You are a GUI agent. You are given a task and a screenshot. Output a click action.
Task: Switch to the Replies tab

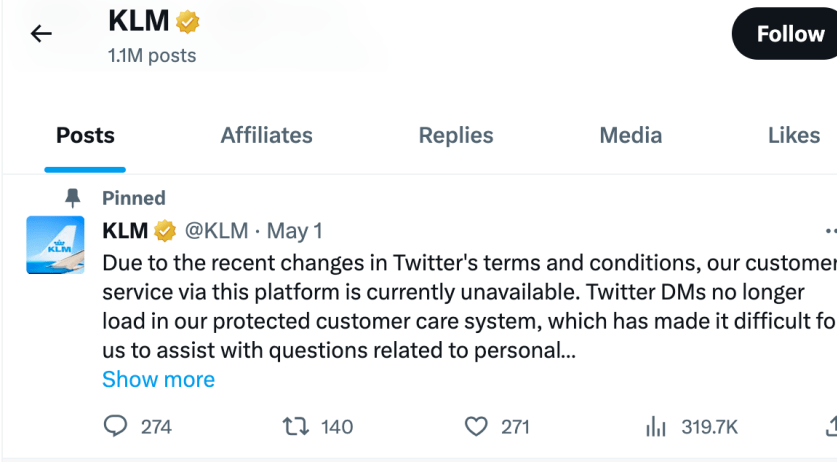(x=456, y=136)
